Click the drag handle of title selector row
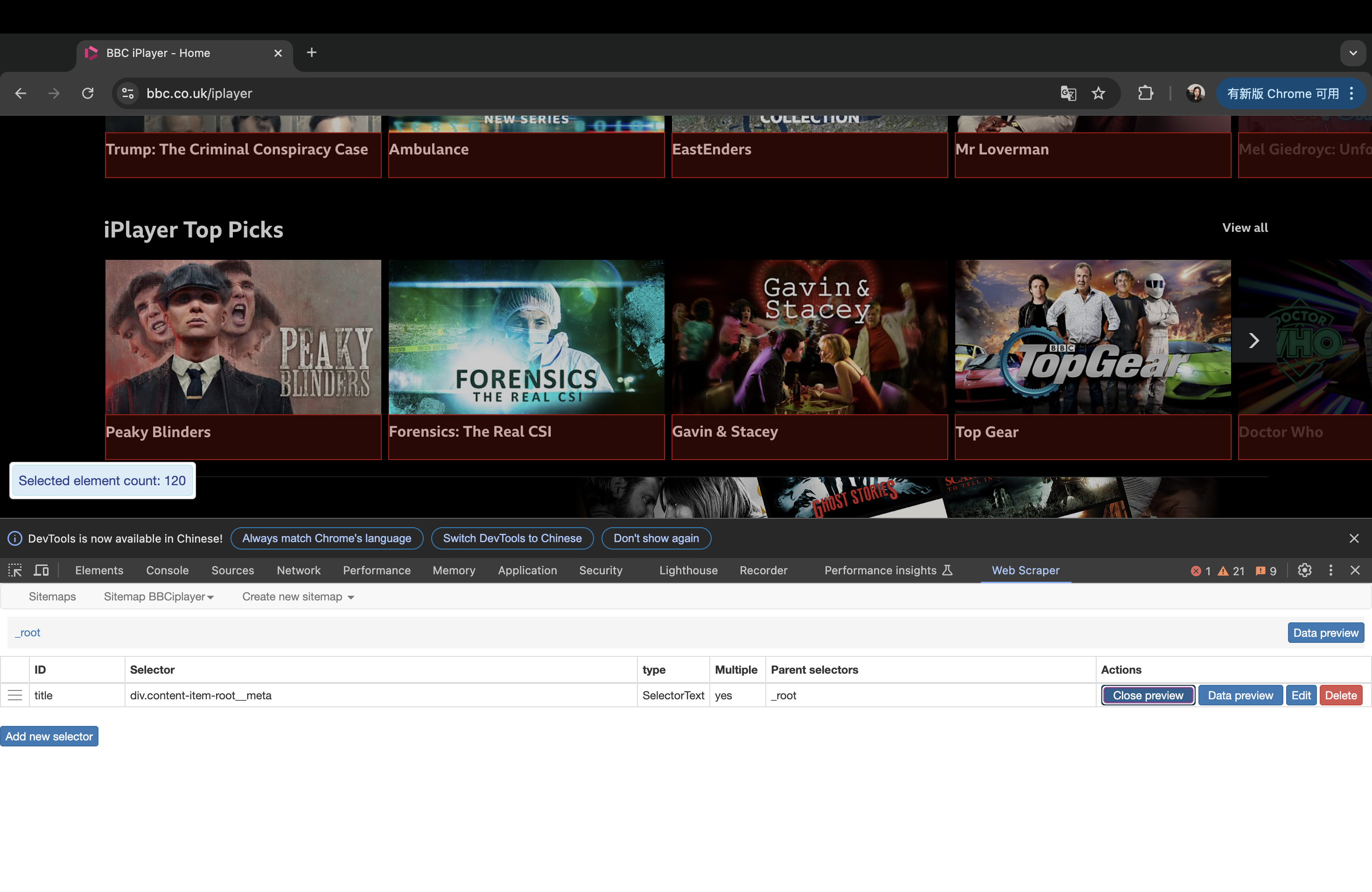 click(x=15, y=696)
